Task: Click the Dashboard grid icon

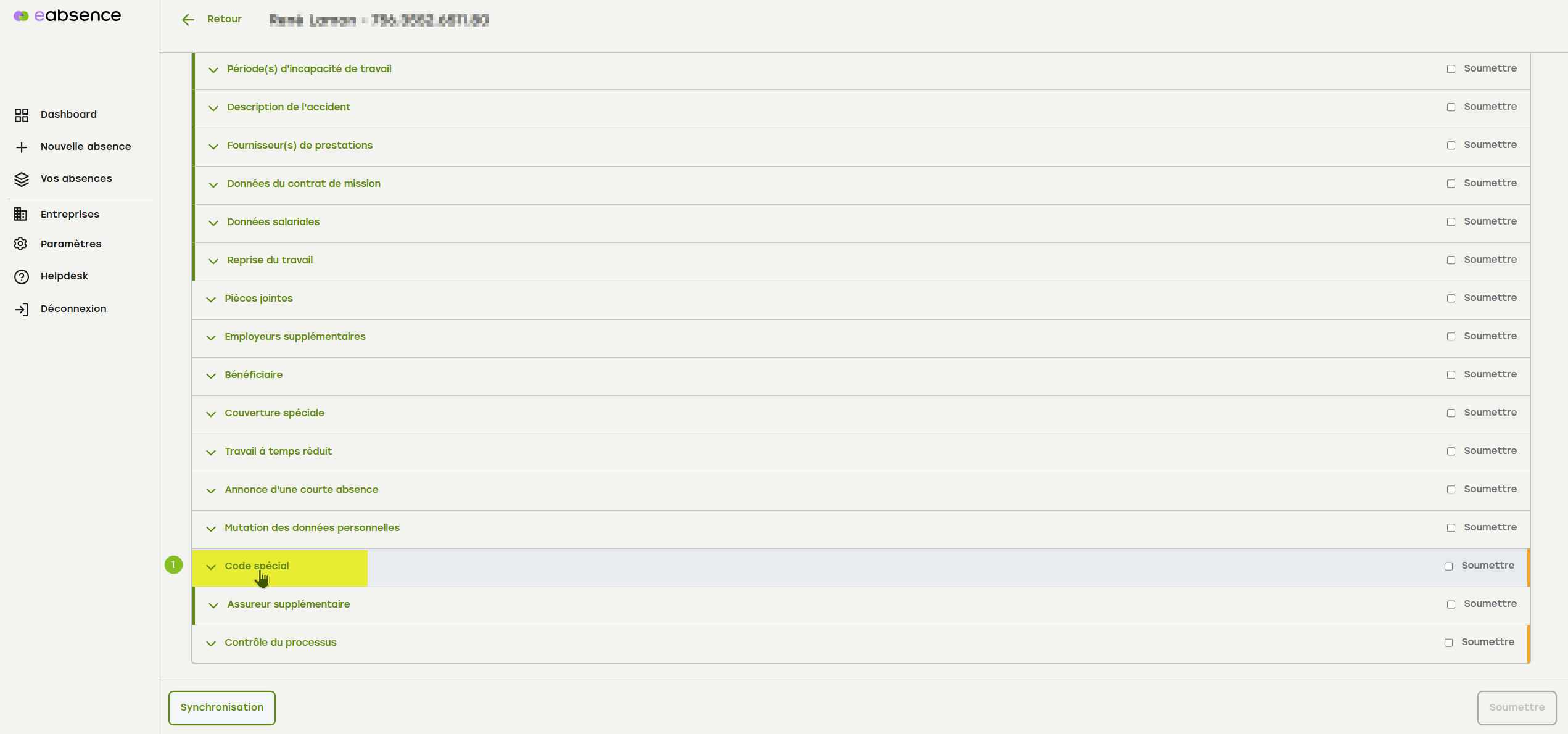Action: click(x=22, y=115)
